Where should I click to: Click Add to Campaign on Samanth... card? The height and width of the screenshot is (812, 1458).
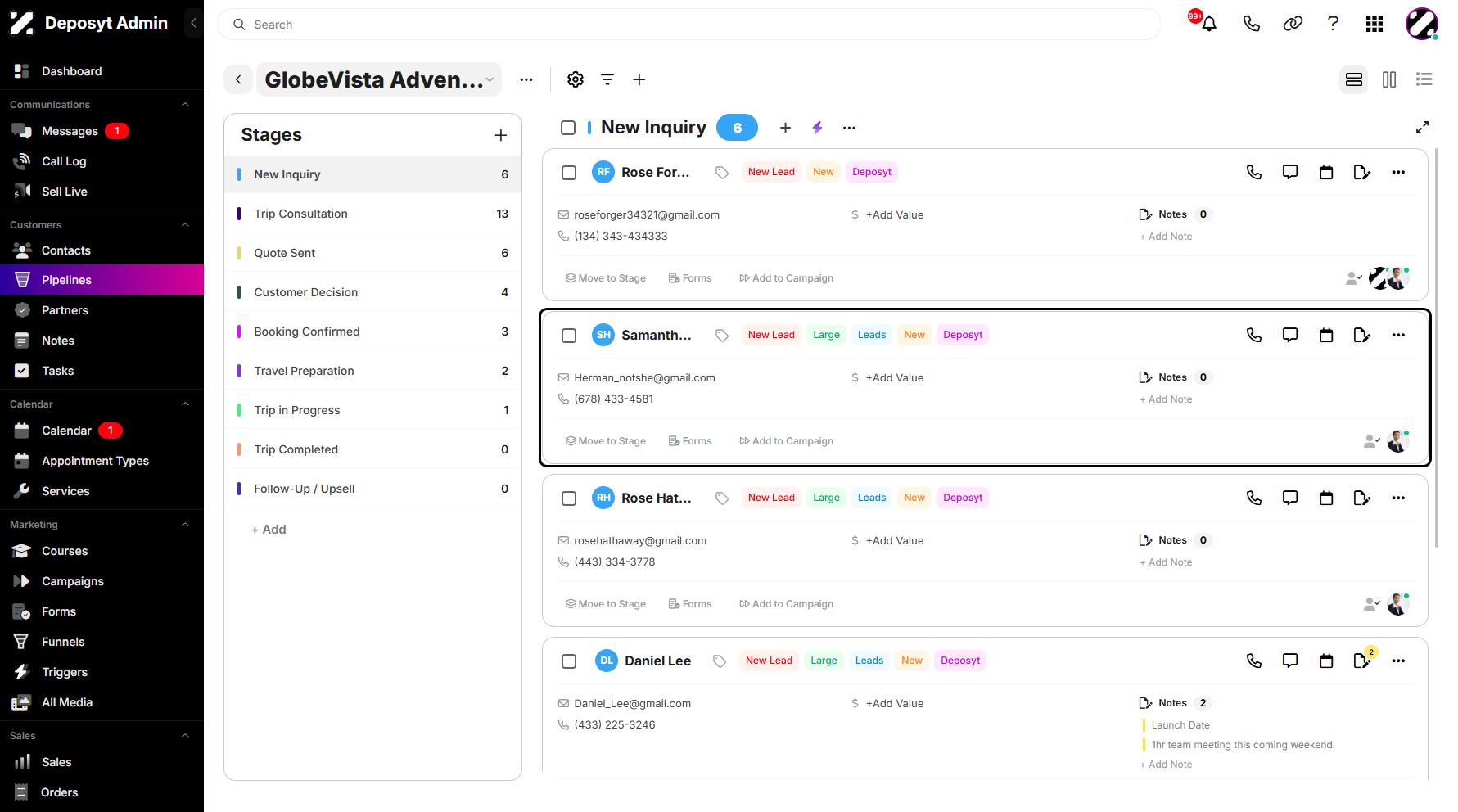coord(786,441)
